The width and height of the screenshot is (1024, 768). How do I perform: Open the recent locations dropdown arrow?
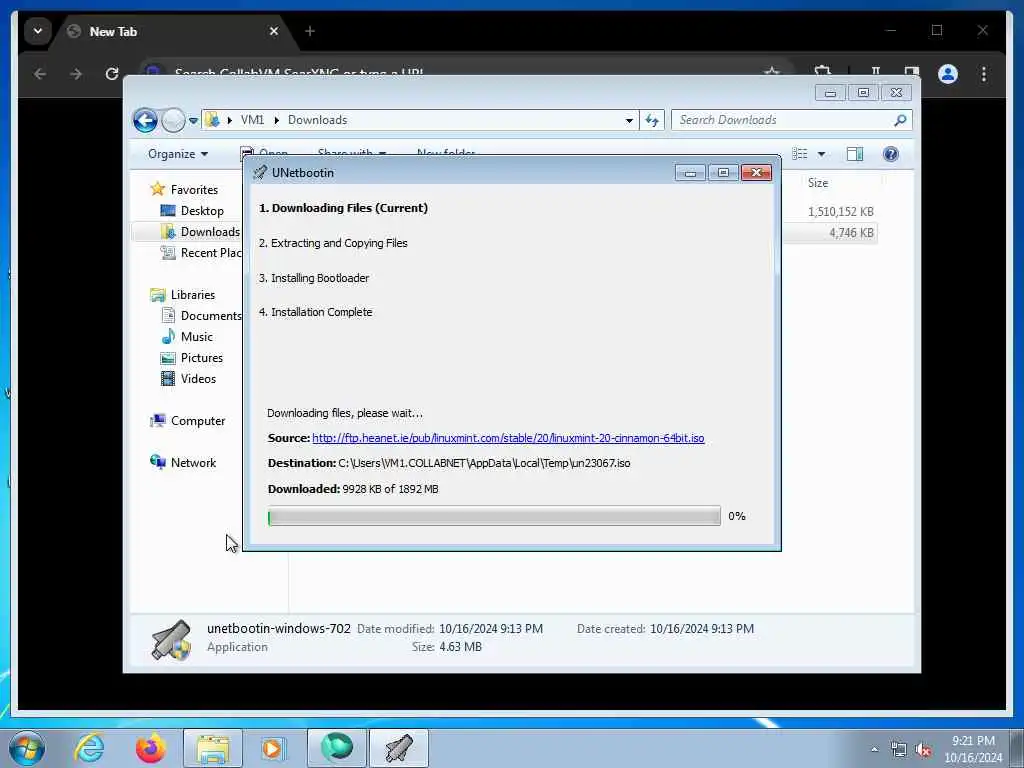pos(193,121)
